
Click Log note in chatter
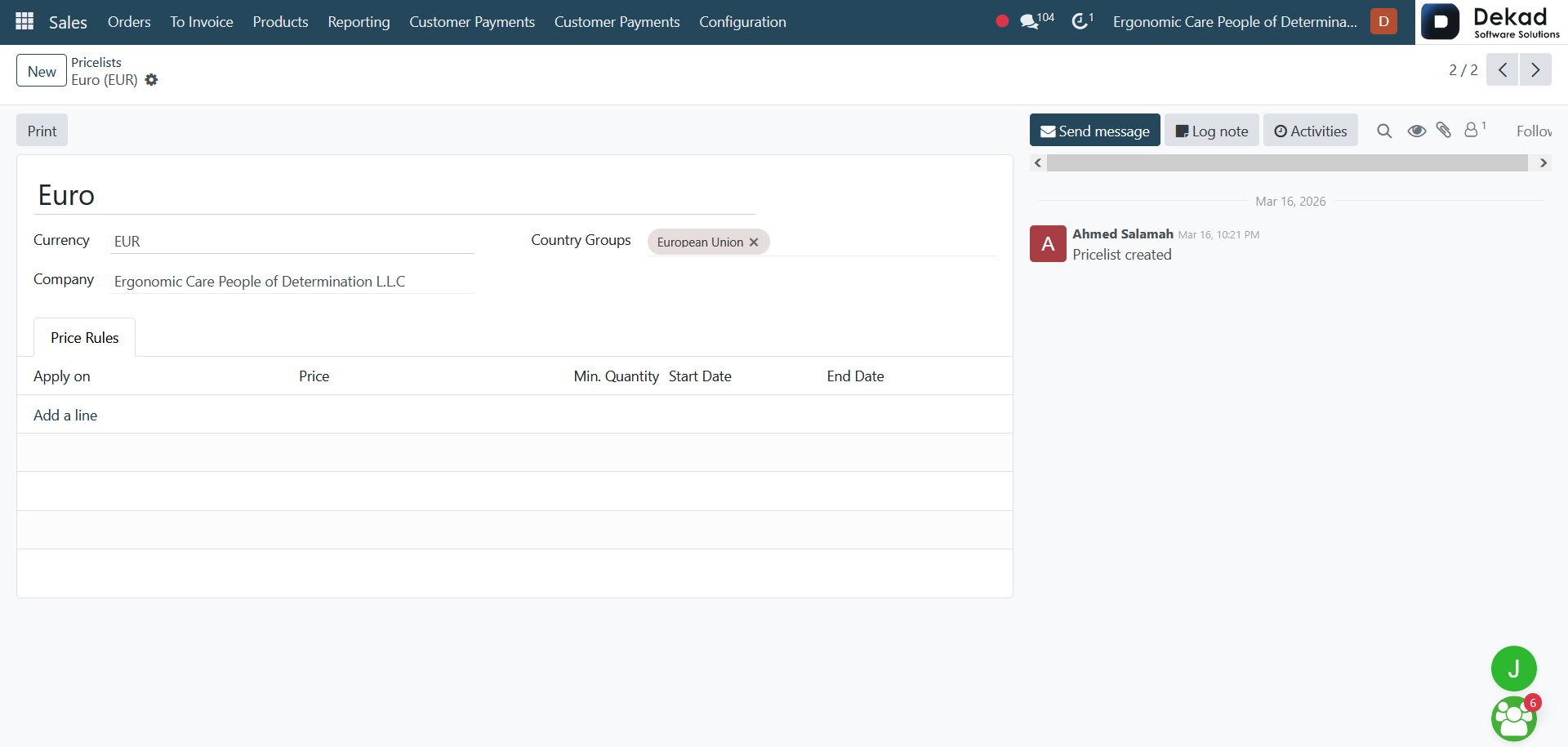(1211, 131)
